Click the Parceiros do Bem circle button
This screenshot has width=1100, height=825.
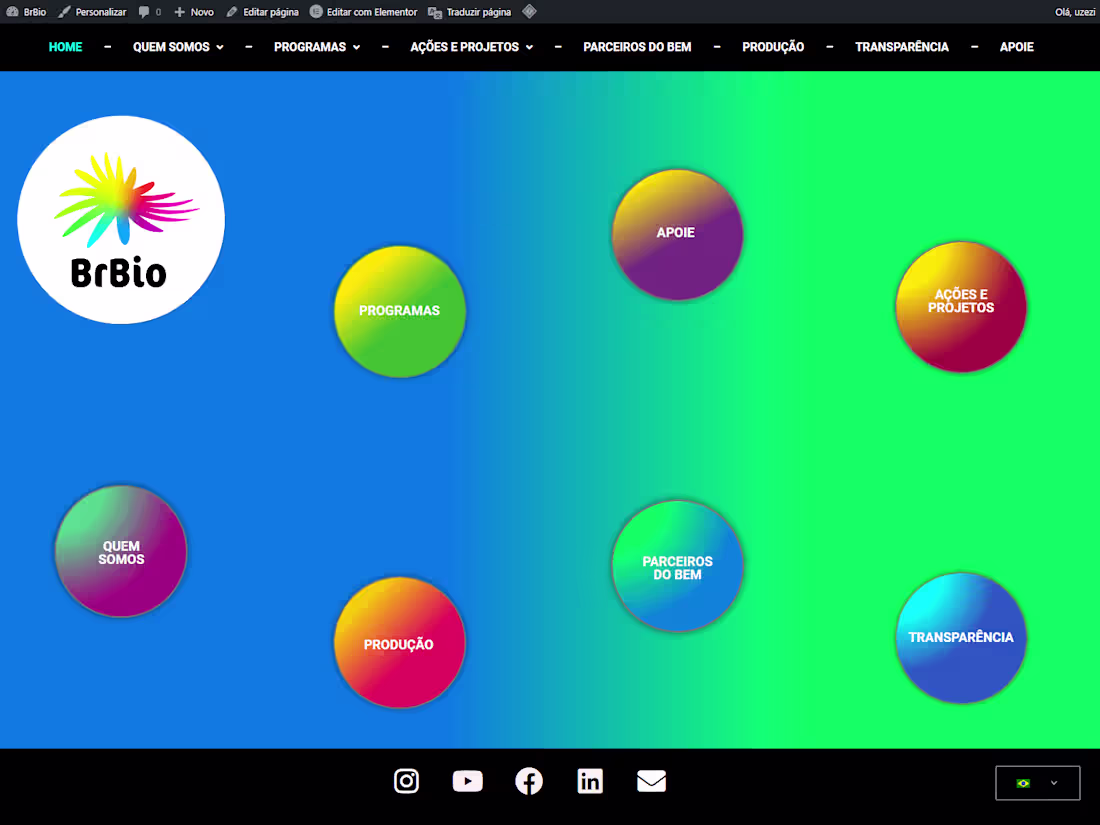click(x=678, y=566)
